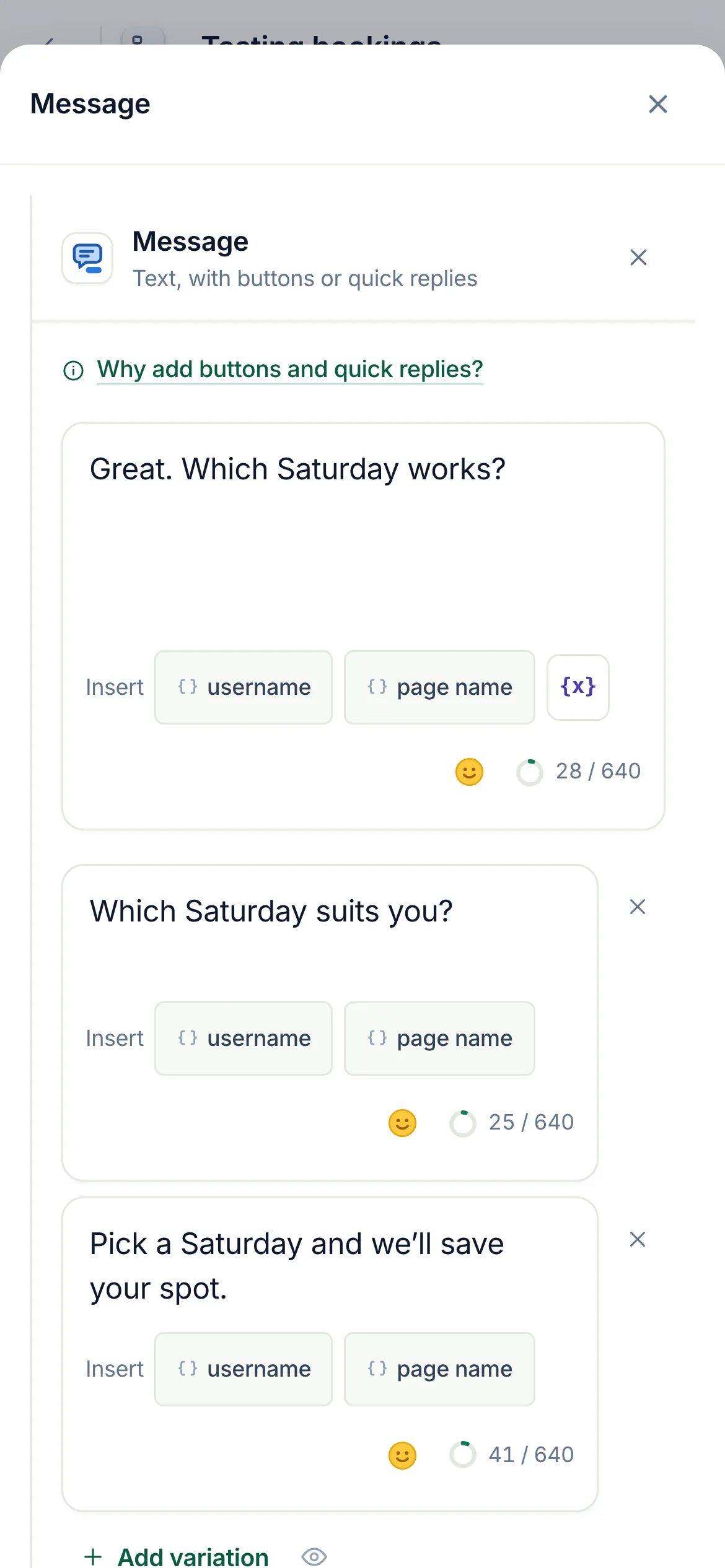The height and width of the screenshot is (1568, 725).
Task: Click the 41 / 640 character counter
Action: pyautogui.click(x=531, y=1455)
